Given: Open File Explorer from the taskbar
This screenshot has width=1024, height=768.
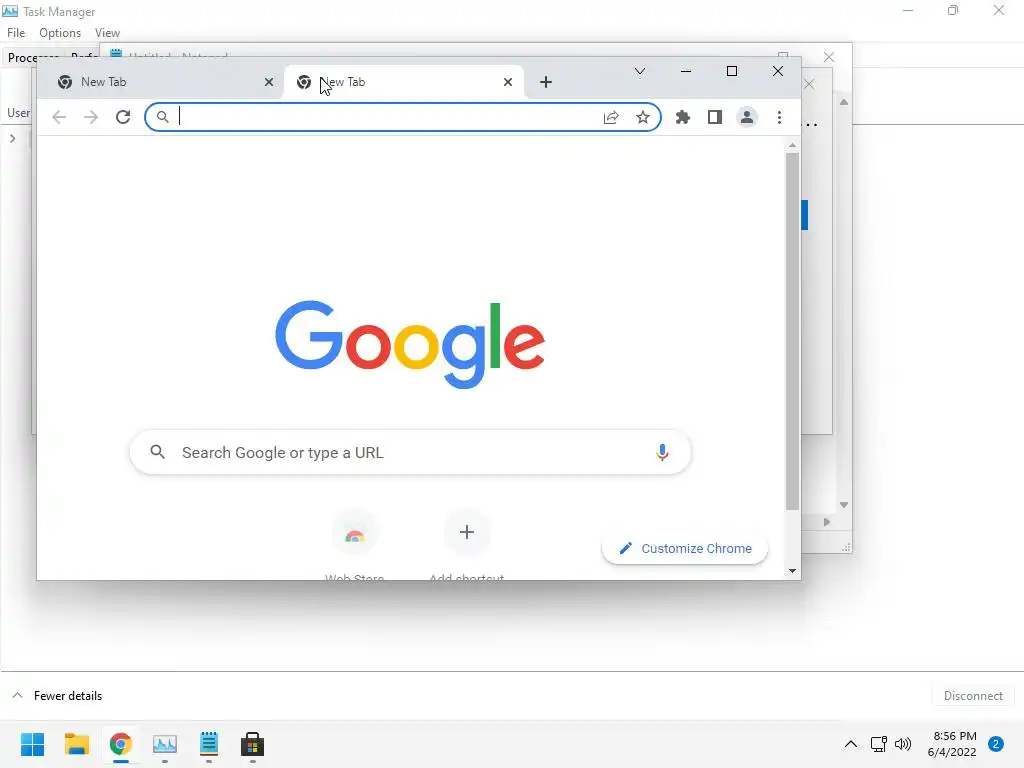Looking at the screenshot, I should (76, 744).
